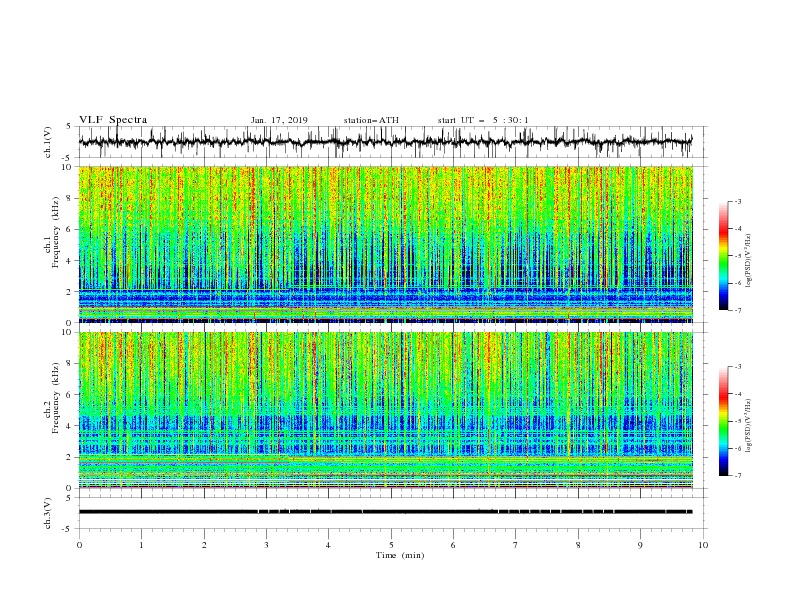Click time axis tick label '6'
This screenshot has width=792, height=612.
coord(453,545)
